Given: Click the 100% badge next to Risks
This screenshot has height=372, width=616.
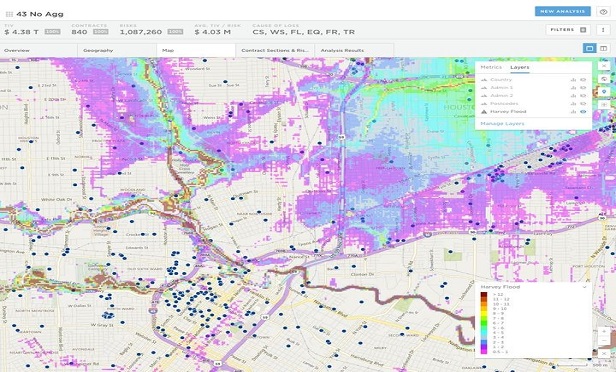Looking at the screenshot, I should pyautogui.click(x=175, y=32).
